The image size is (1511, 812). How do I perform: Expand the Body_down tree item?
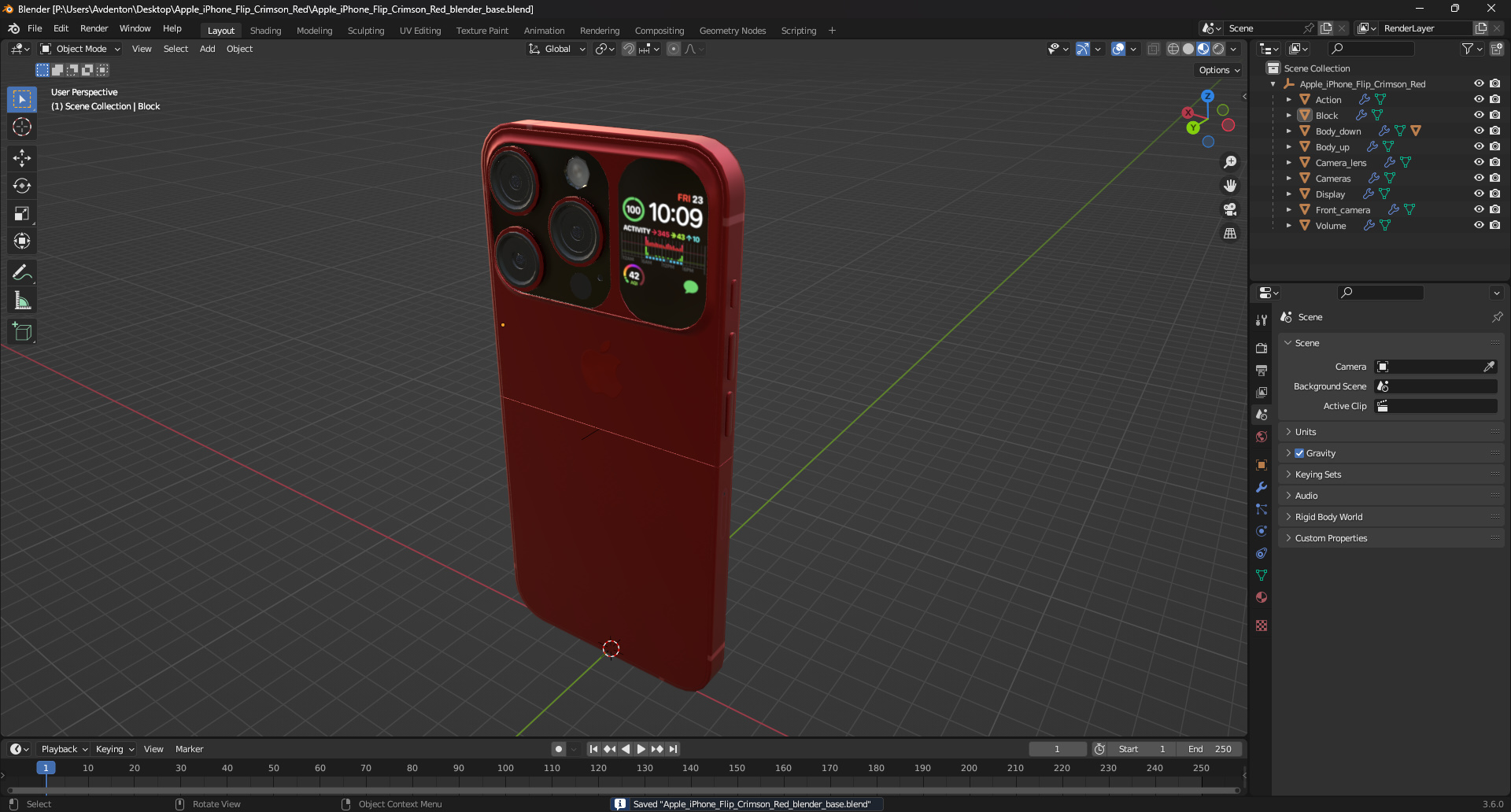point(1288,131)
